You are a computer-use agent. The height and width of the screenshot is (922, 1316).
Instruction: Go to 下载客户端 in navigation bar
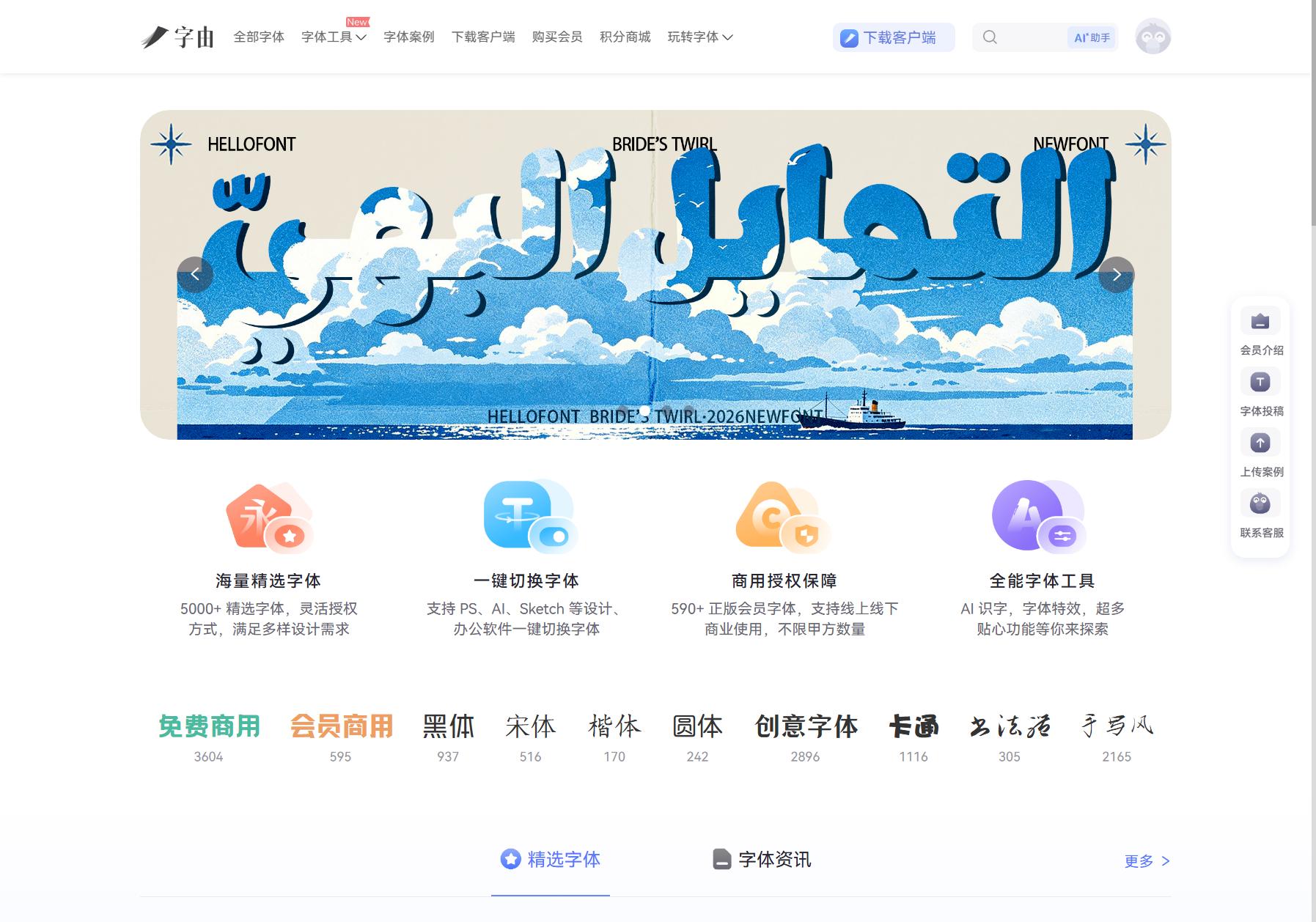tap(483, 37)
